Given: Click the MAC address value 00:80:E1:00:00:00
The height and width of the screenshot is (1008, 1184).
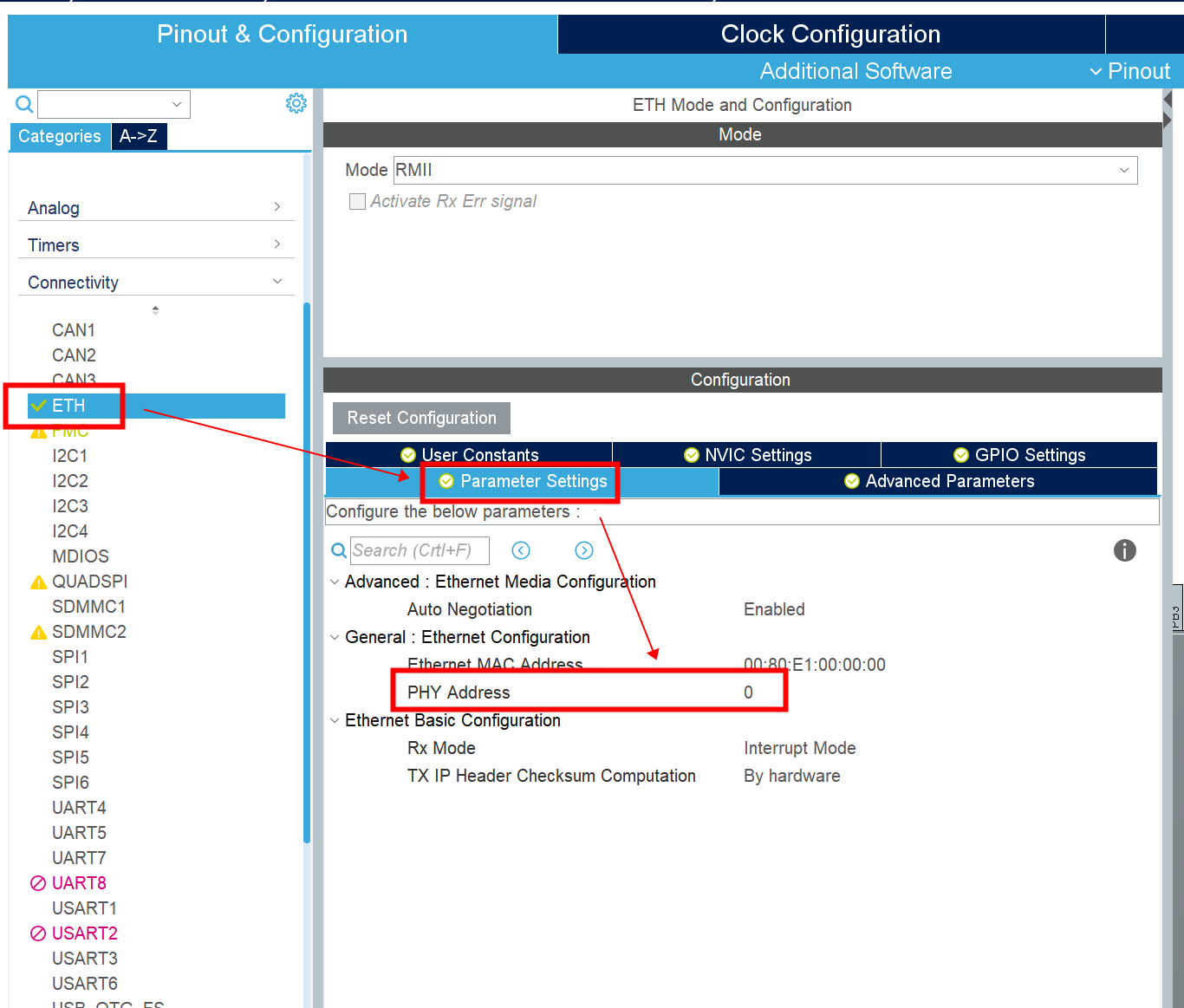Looking at the screenshot, I should coord(815,665).
